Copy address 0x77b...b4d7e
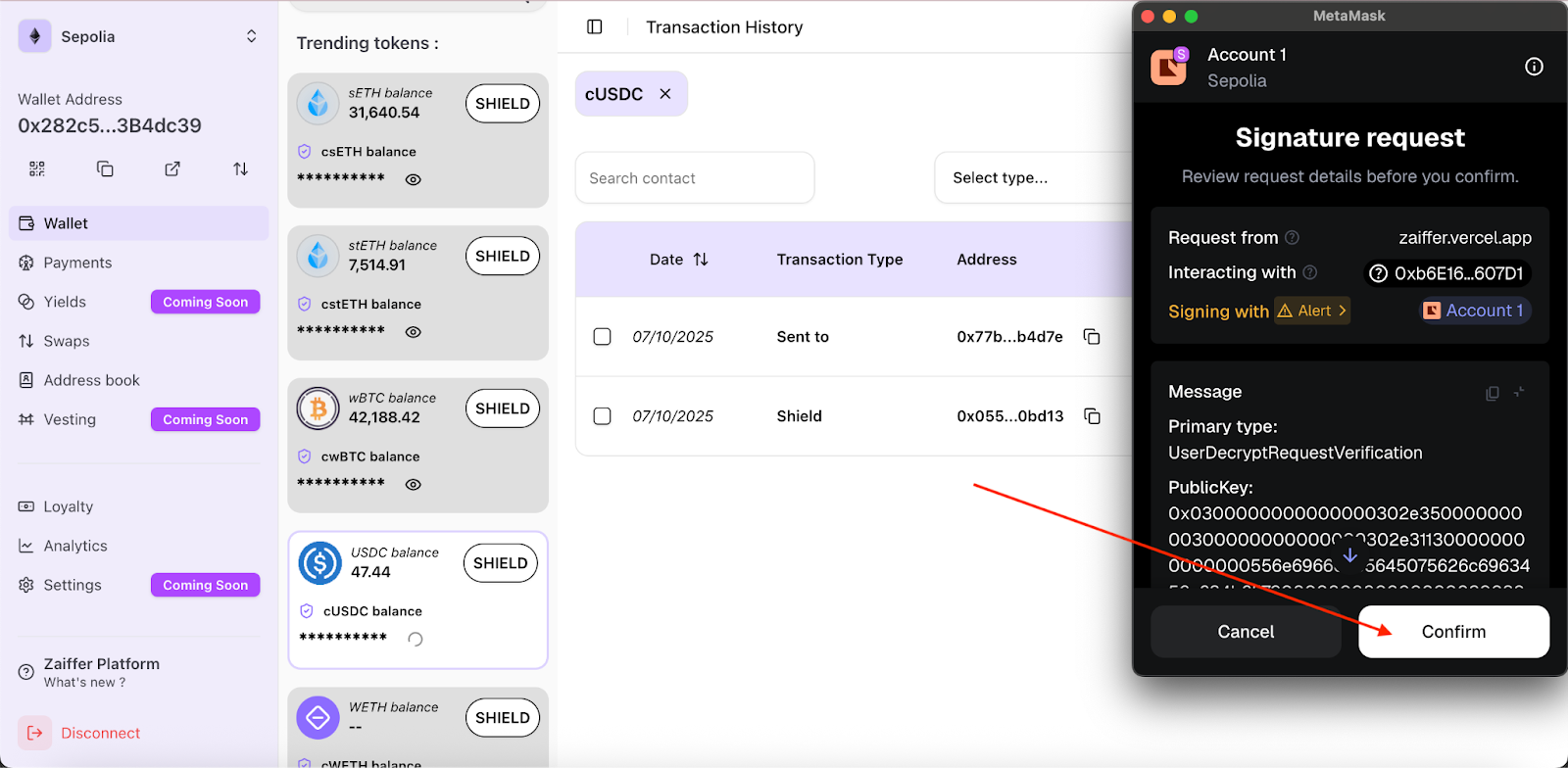Screen dimensions: 1568x768 (x=1092, y=337)
